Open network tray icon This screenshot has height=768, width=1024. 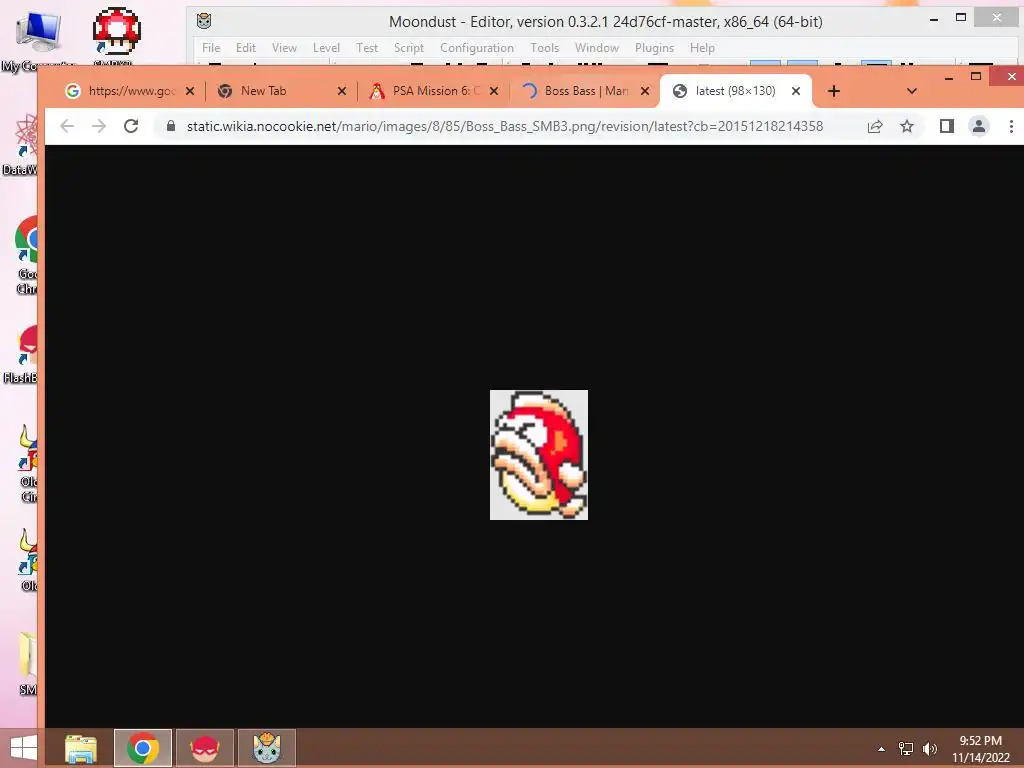click(906, 749)
